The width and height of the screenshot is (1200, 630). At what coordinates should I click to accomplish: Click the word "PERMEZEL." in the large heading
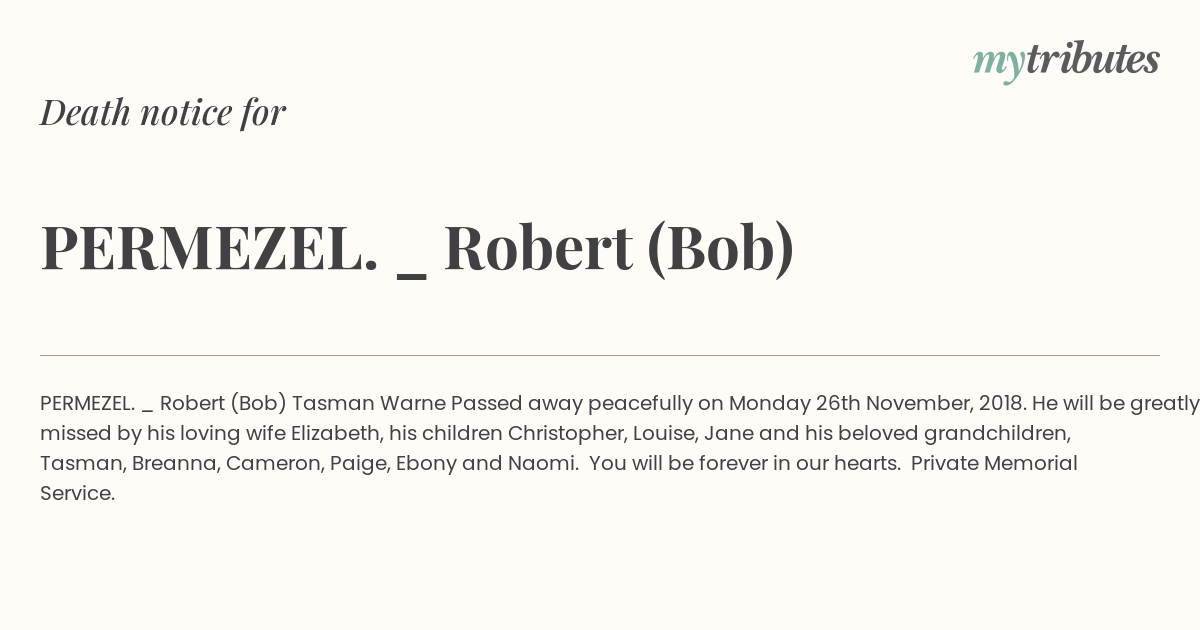point(210,247)
